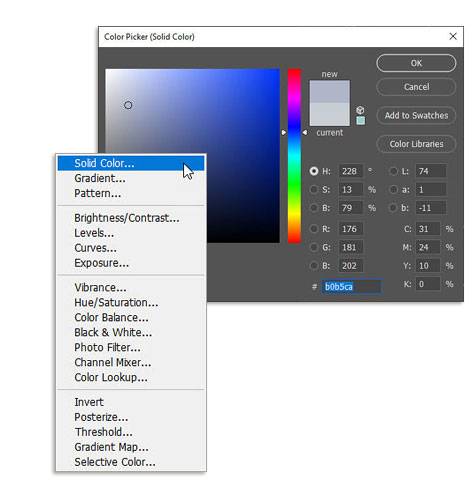
Task: Open Brightness/Contrast... adjustment
Action: click(x=131, y=218)
